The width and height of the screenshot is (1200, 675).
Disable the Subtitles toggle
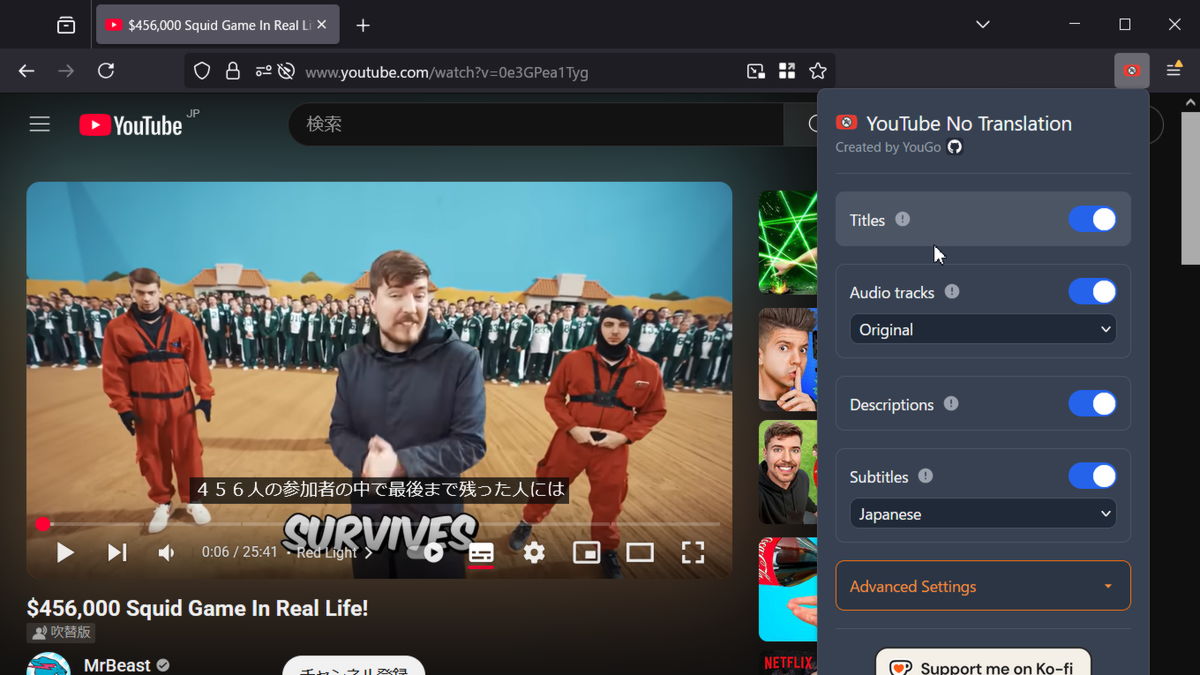[x=1092, y=476]
